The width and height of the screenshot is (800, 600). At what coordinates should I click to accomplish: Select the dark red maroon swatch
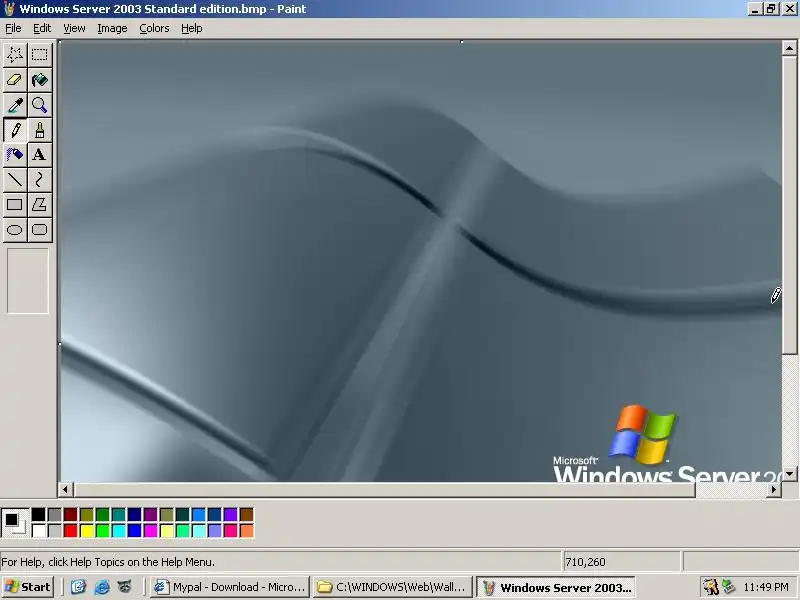[x=70, y=514]
